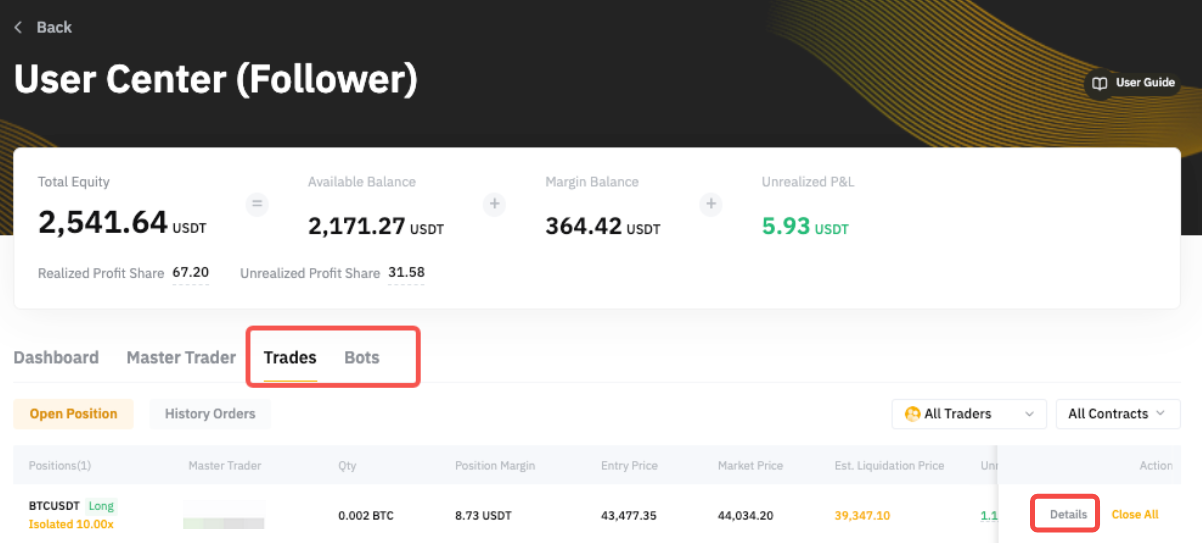Switch to the Bots tab
The height and width of the screenshot is (543, 1202).
[x=362, y=358]
